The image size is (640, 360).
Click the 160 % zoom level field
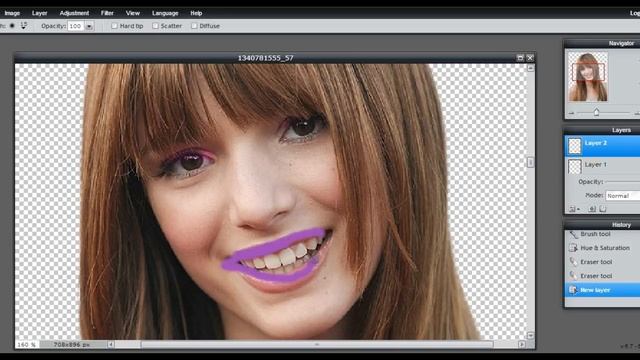27,344
